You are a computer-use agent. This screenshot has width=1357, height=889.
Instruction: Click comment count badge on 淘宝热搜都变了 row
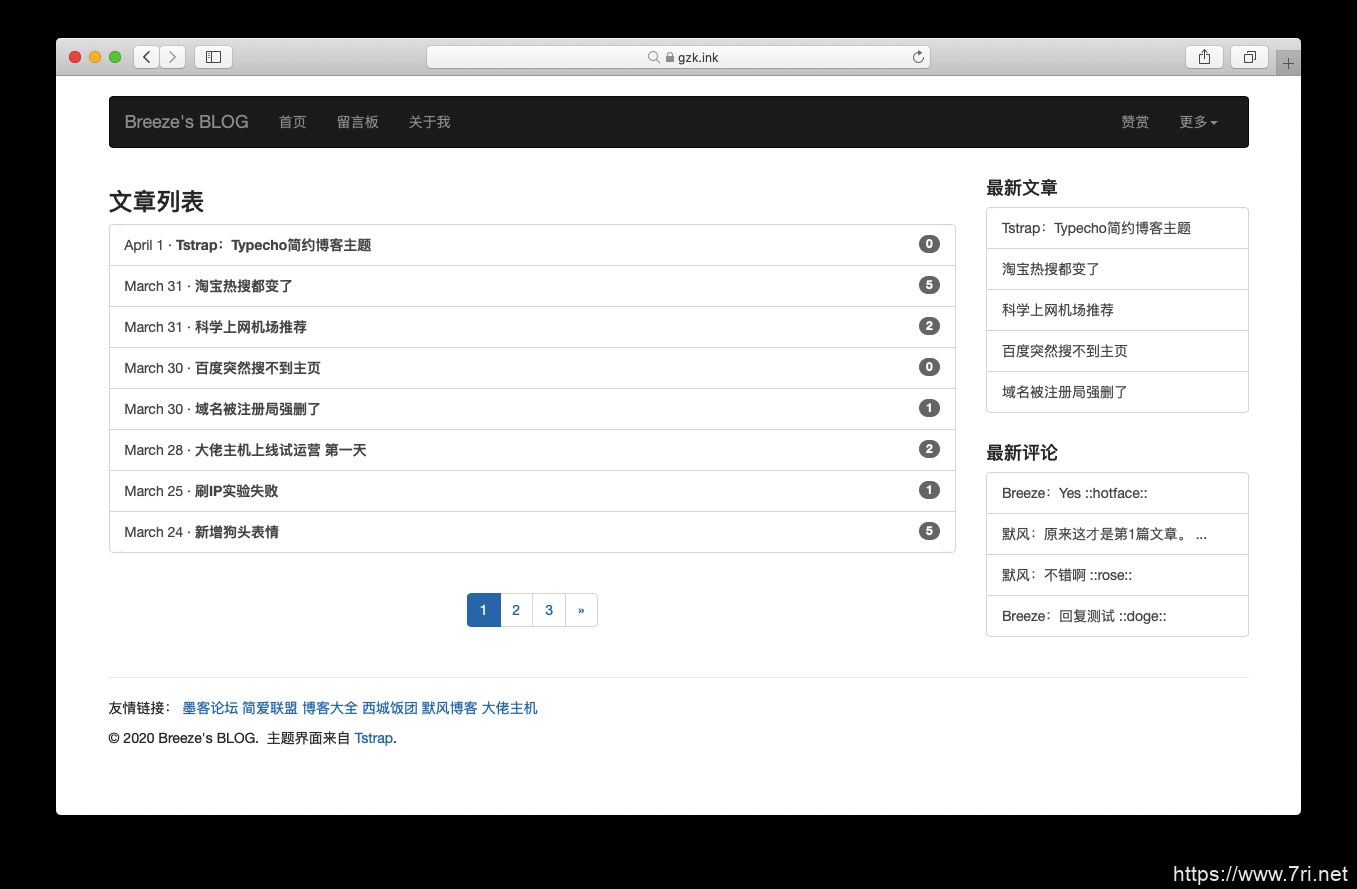click(929, 285)
